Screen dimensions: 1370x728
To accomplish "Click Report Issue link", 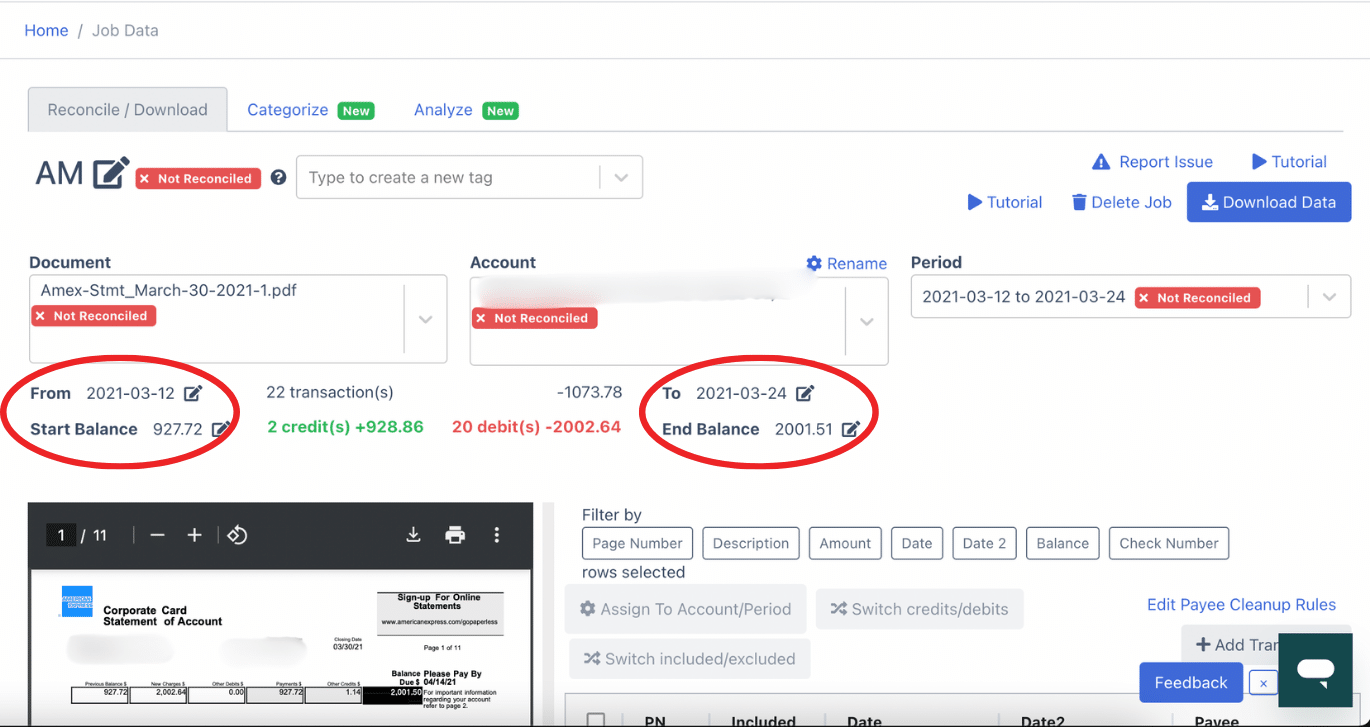I will click(1152, 162).
